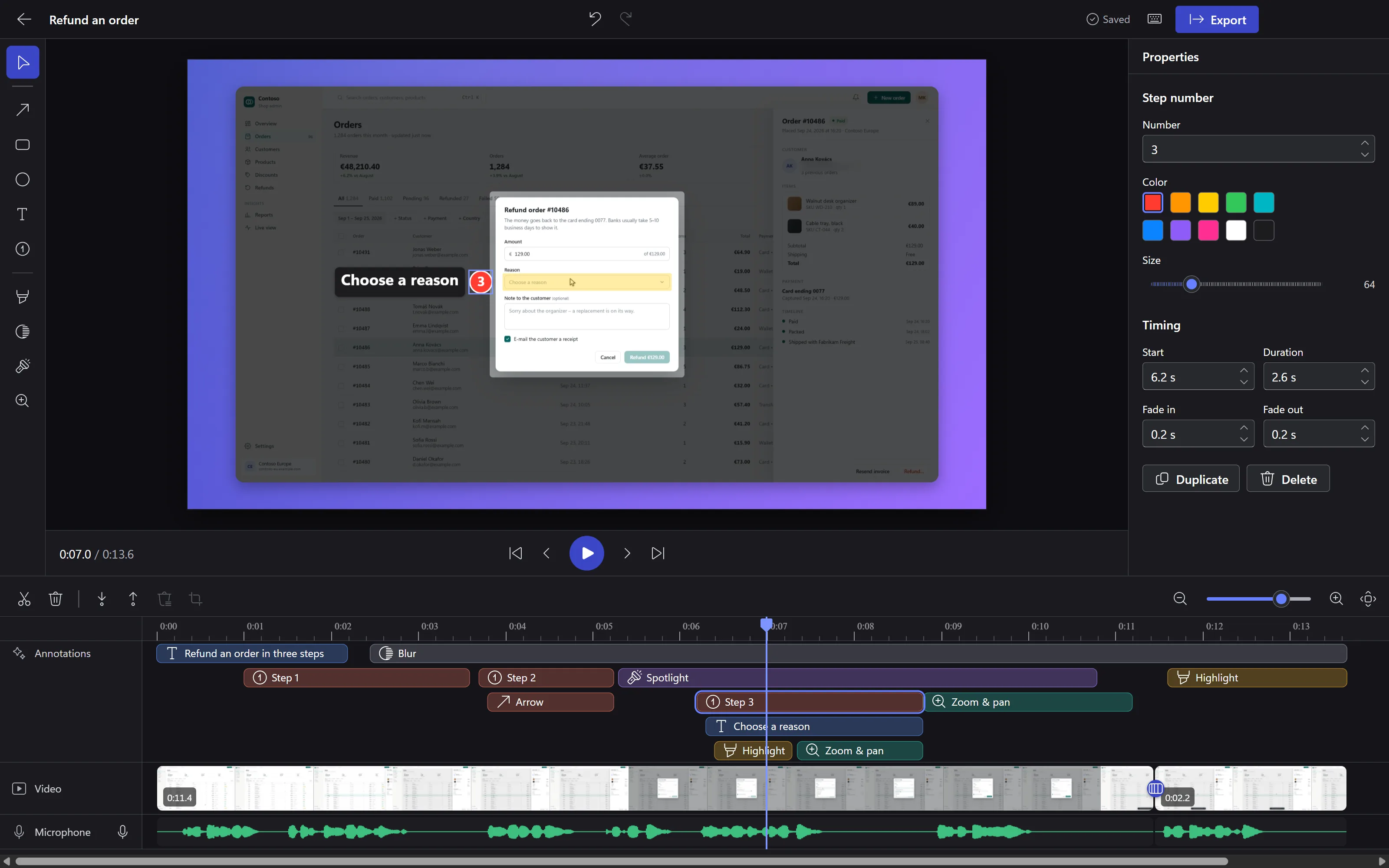Screen dimensions: 1389x868
Task: Select the Text annotation tool
Action: pos(23,214)
